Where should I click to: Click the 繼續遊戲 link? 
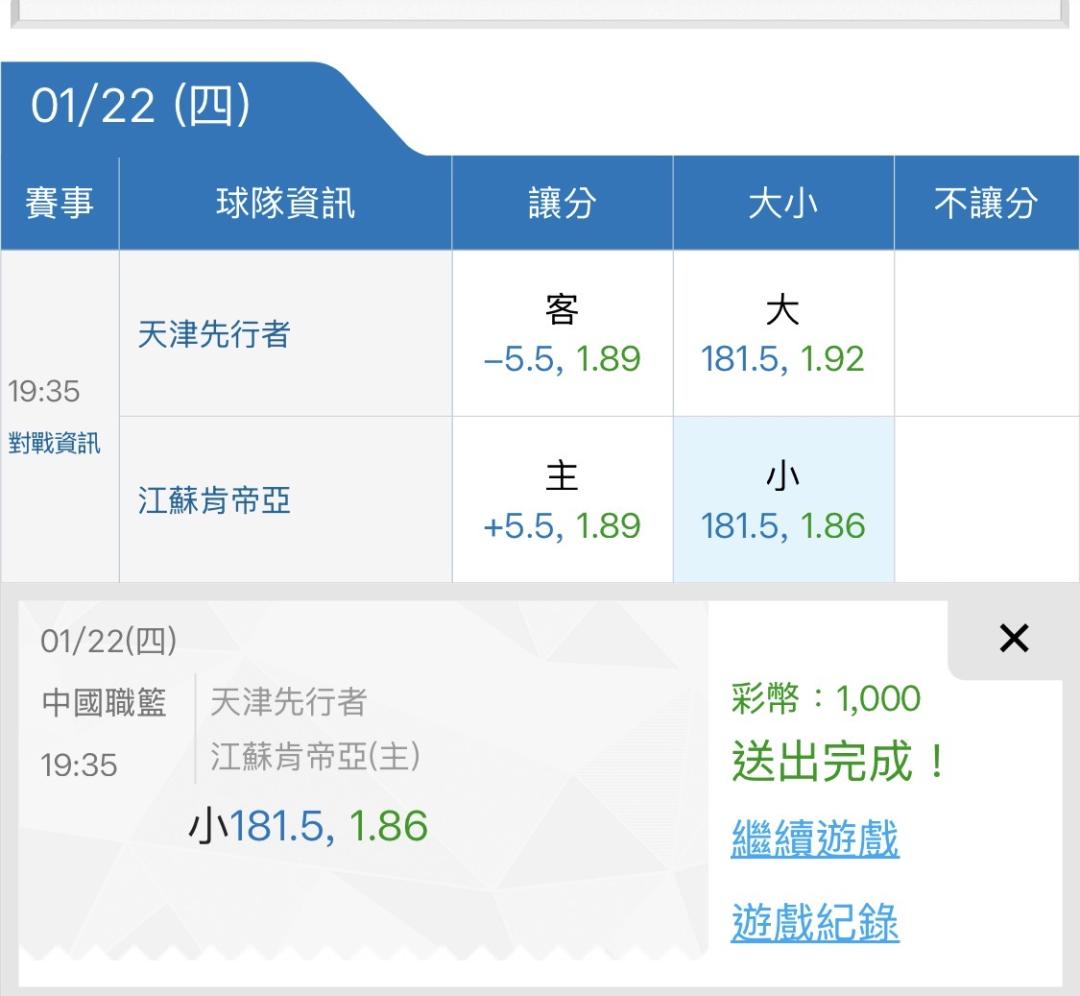tap(815, 838)
